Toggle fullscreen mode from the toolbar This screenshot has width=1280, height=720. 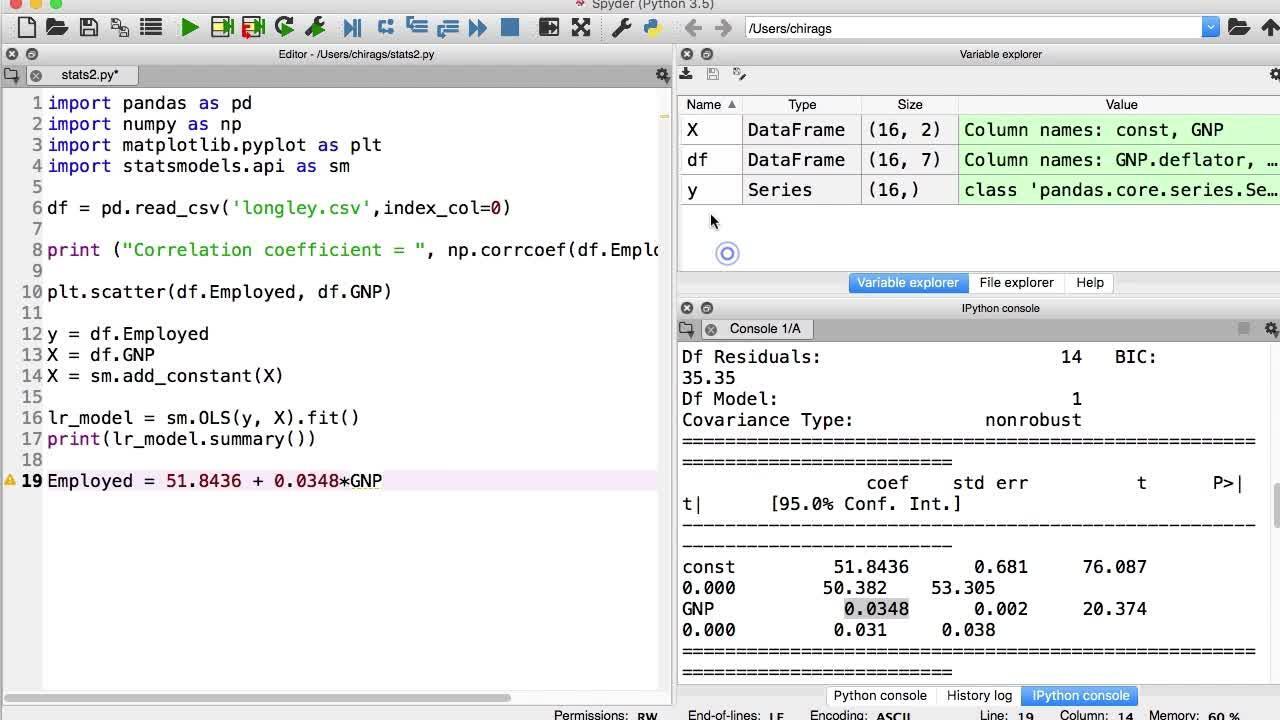(x=580, y=28)
